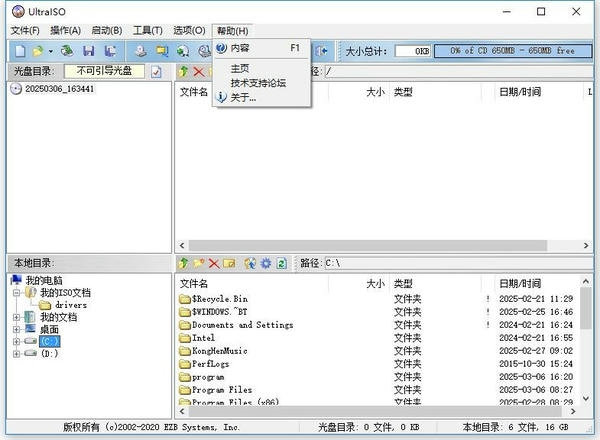Click the 大小总计 0KB size field
The height and width of the screenshot is (440, 600).
[x=412, y=51]
